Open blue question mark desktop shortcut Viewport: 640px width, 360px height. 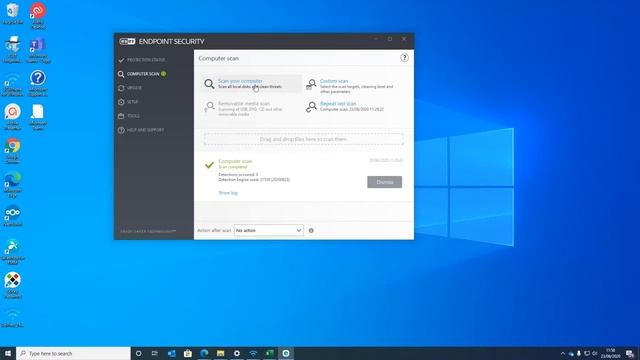tap(38, 83)
